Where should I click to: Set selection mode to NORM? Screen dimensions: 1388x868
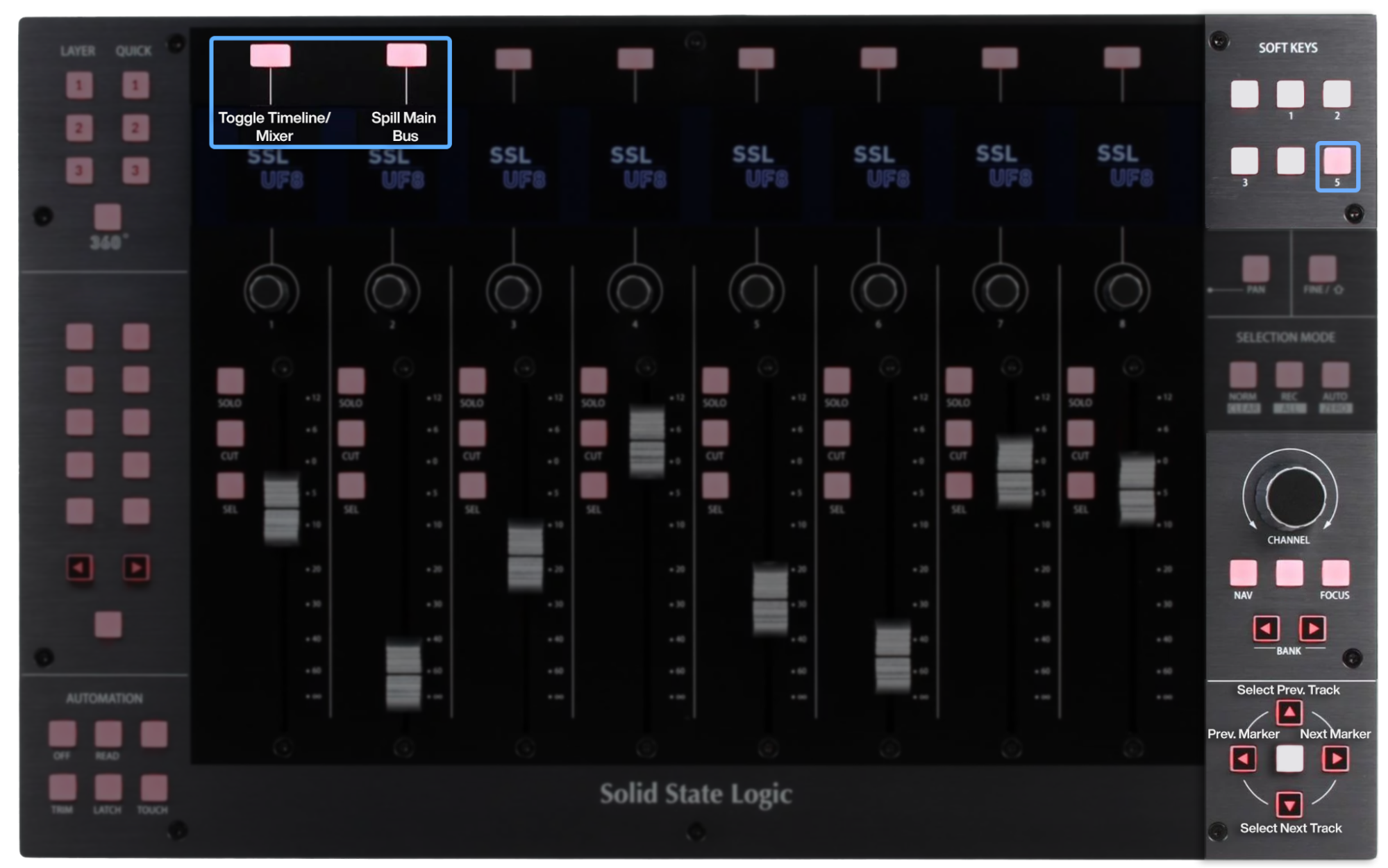point(1243,375)
